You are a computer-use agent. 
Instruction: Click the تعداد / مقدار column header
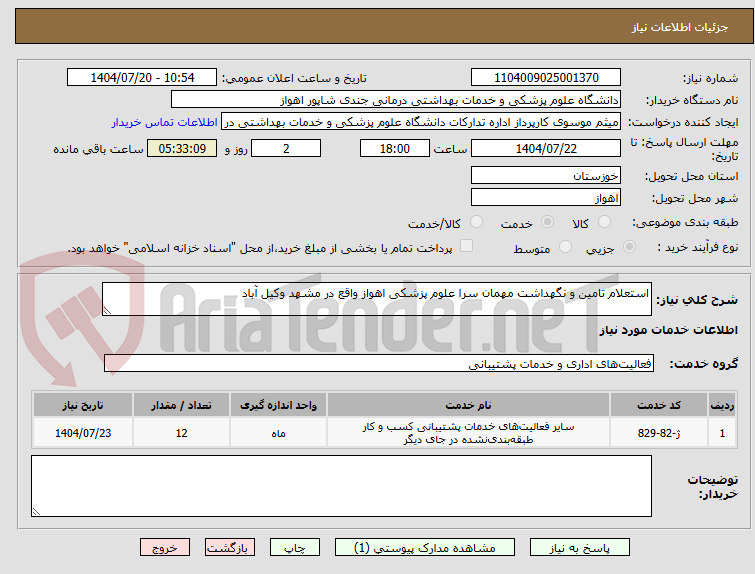(181, 405)
